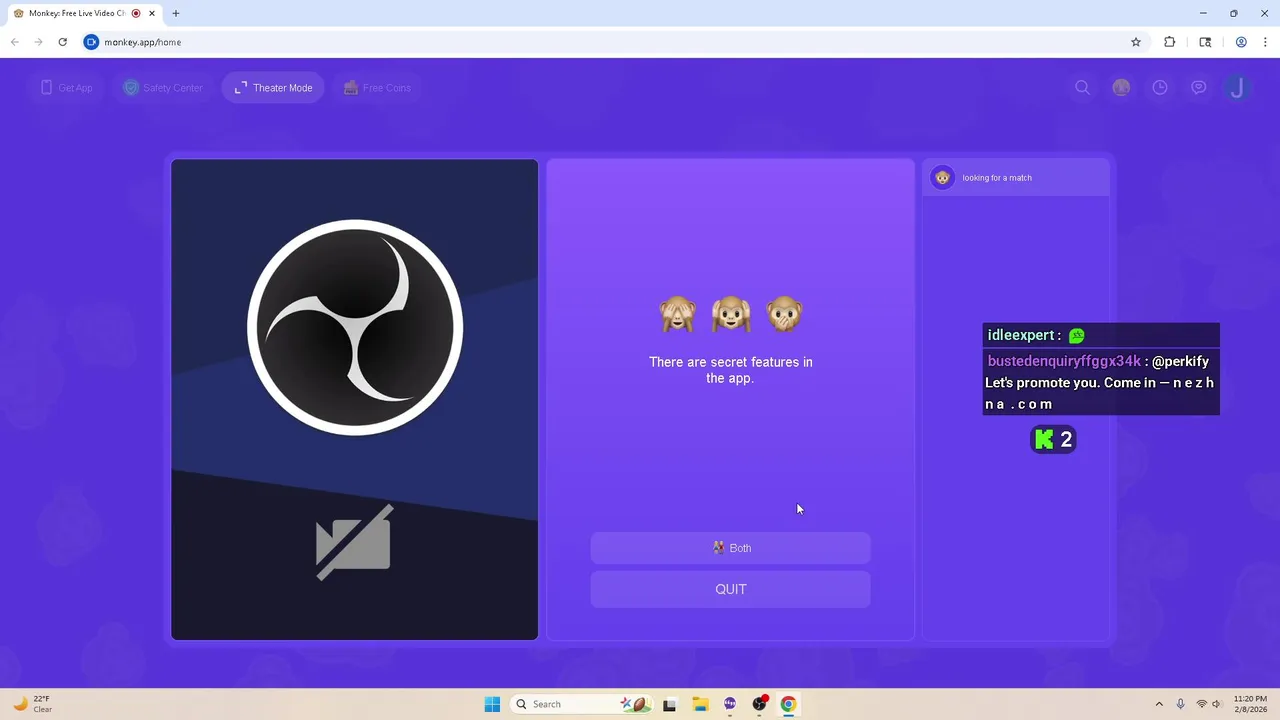Open a new browser tab
1280x720 pixels.
[176, 13]
